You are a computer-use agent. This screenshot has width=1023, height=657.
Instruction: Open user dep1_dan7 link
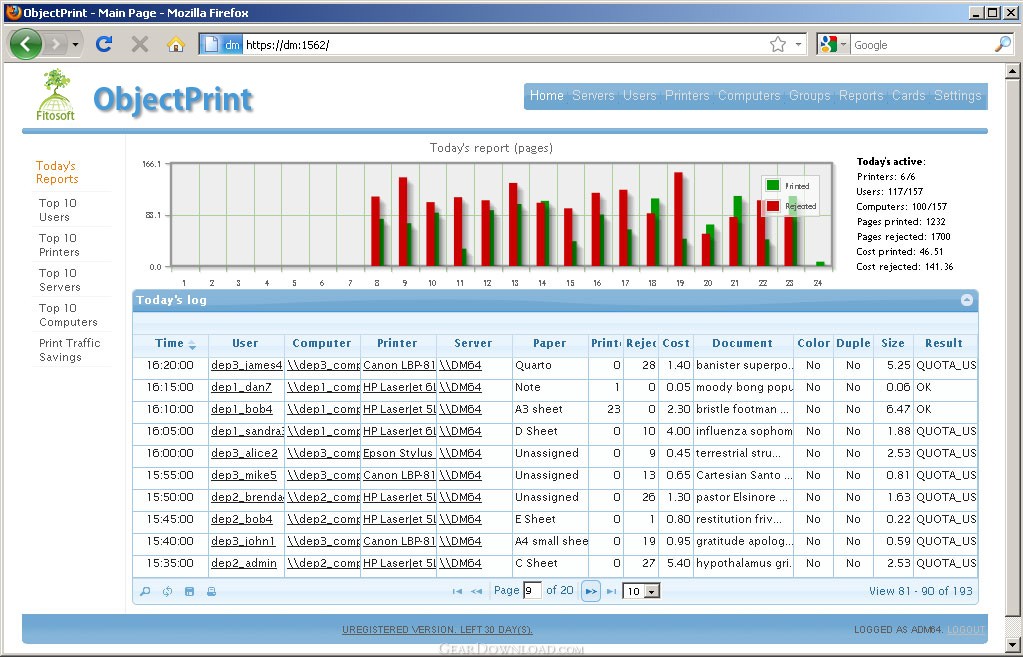tap(241, 388)
